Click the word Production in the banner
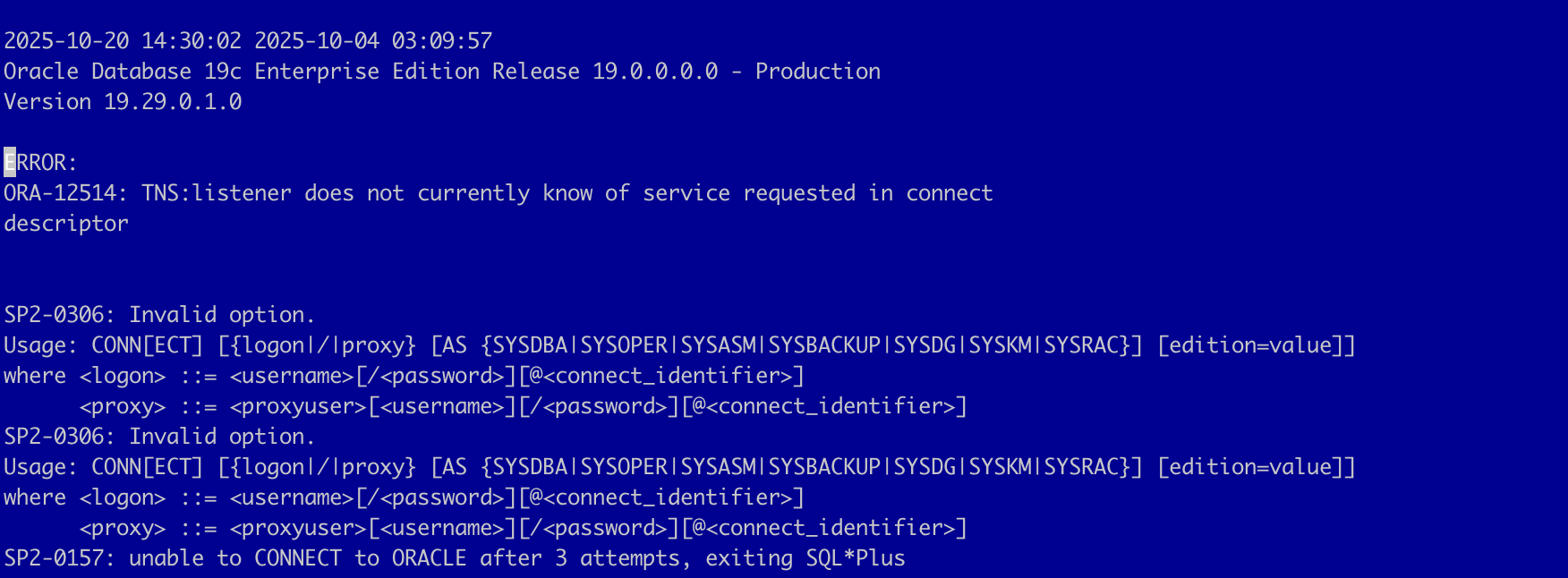Screen dimensions: 1568x578 click(817, 72)
